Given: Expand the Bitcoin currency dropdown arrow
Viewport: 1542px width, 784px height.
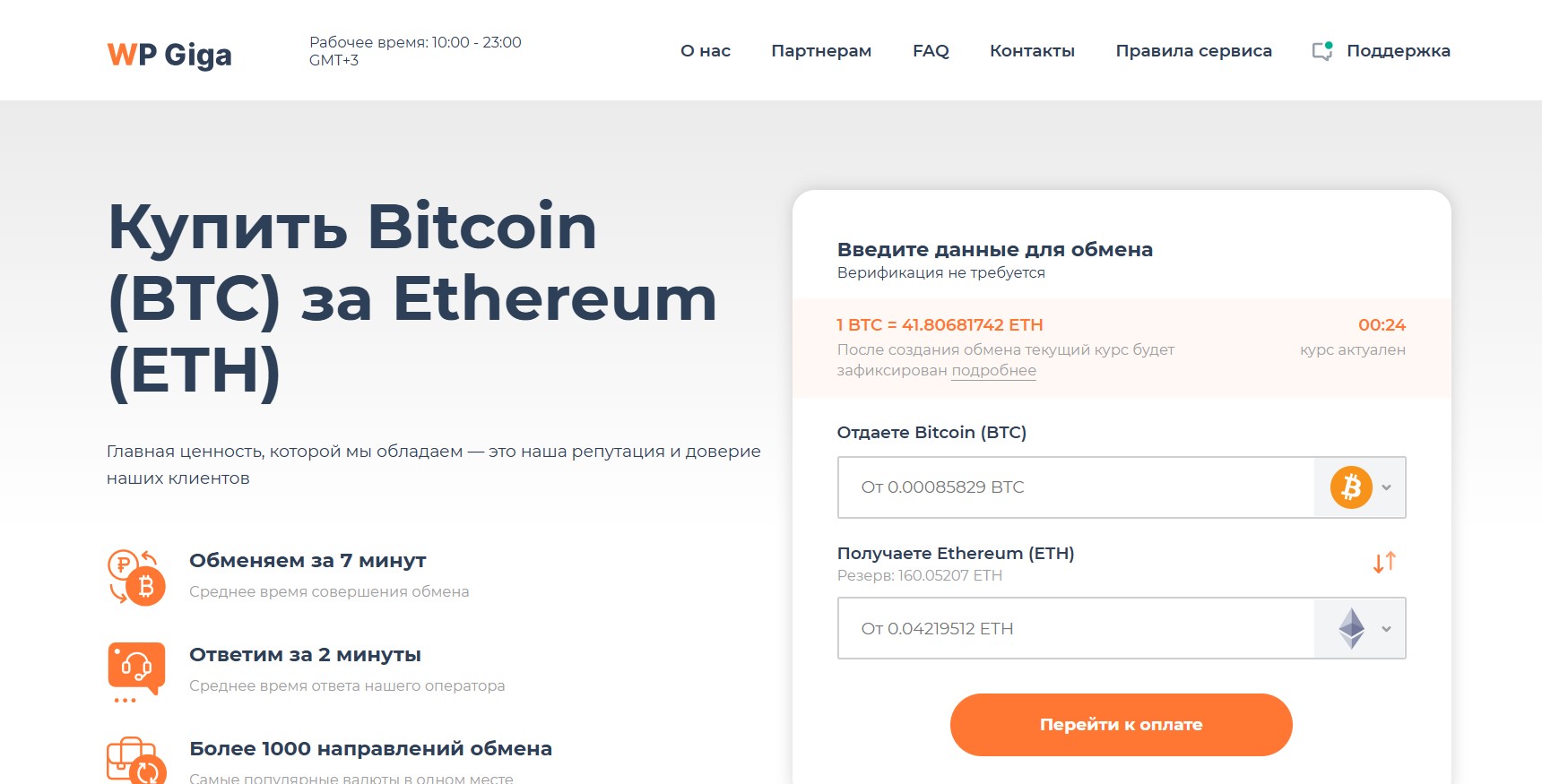Looking at the screenshot, I should click(1387, 487).
